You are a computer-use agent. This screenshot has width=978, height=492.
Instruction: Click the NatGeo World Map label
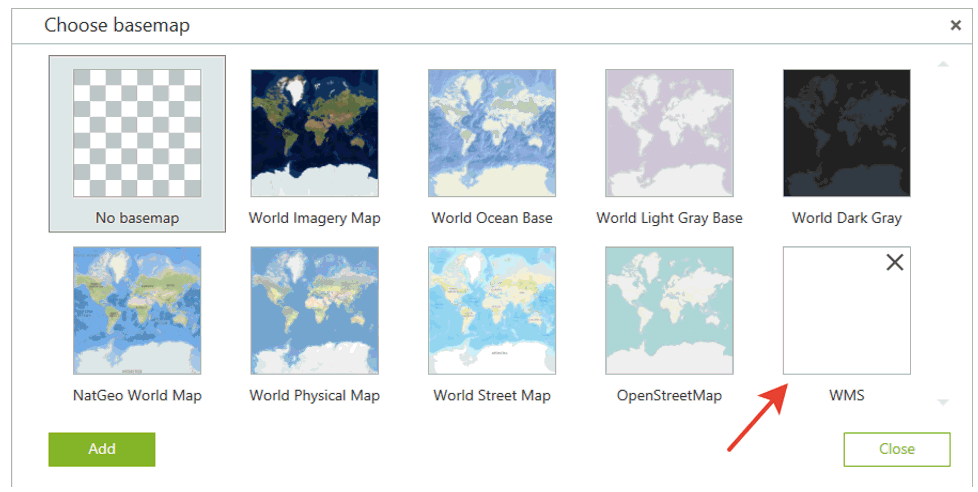(137, 395)
